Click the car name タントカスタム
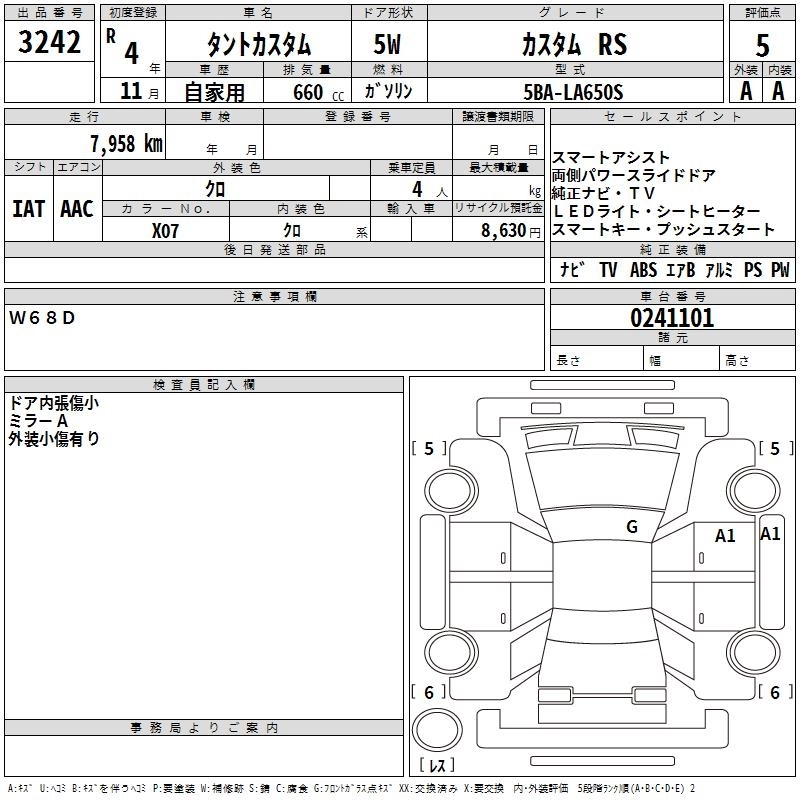Screen dimensions: 800x800 258,45
